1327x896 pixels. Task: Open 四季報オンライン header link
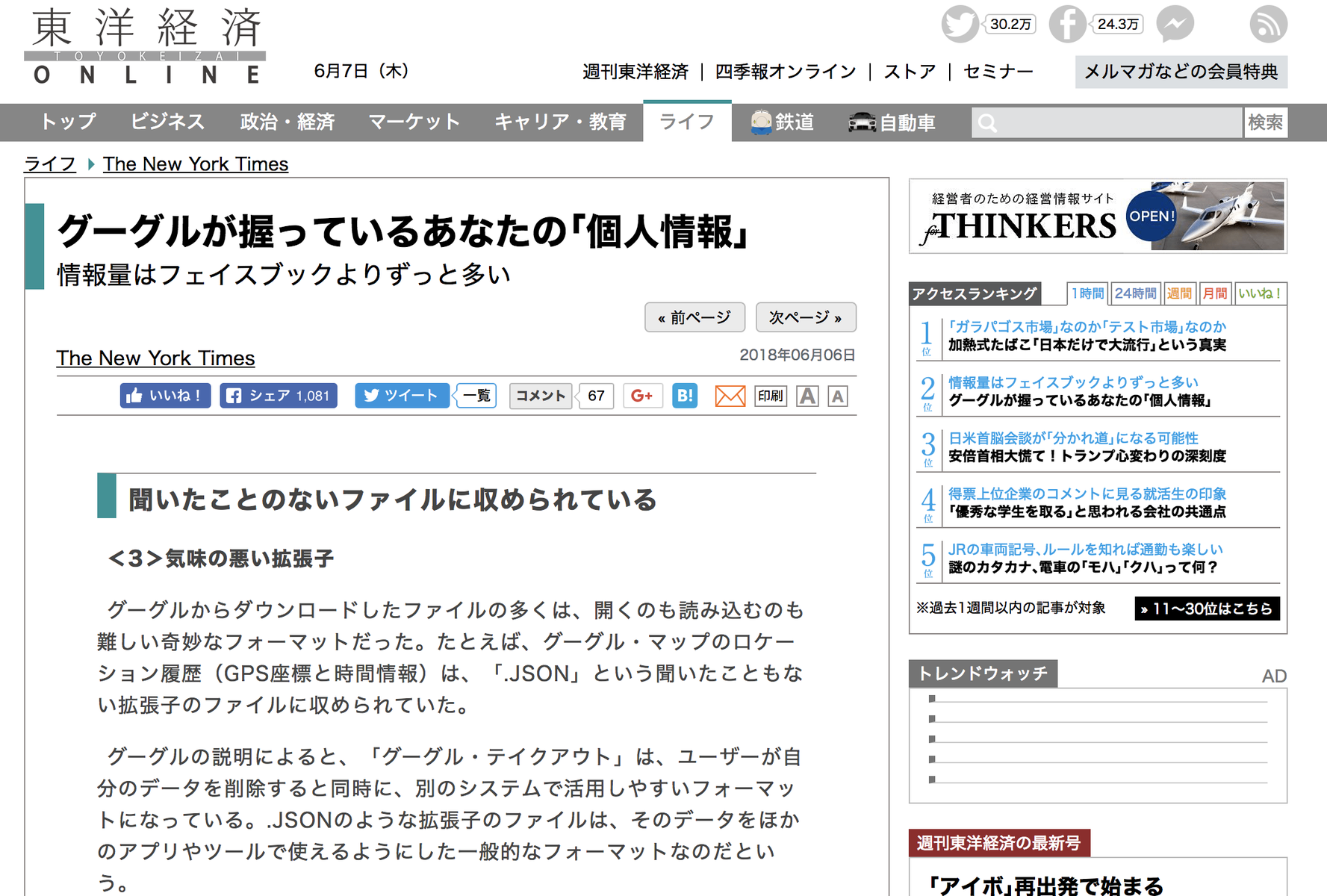[786, 72]
